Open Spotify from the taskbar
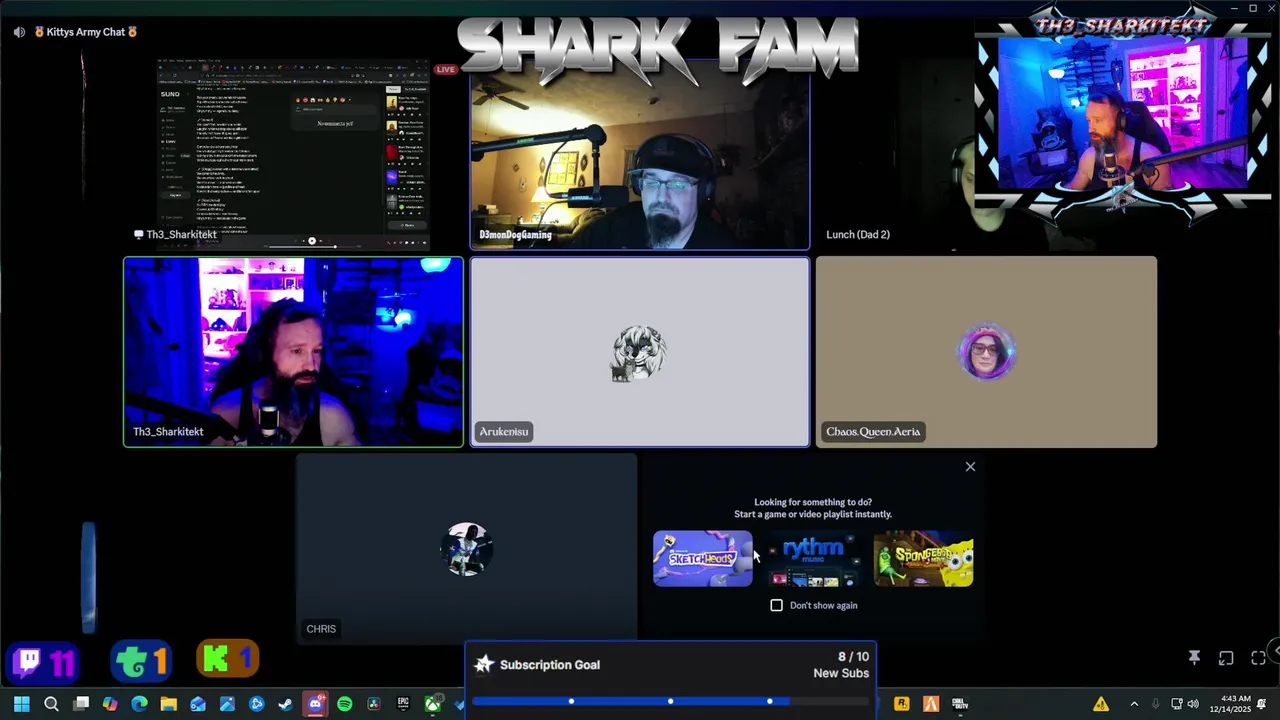The height and width of the screenshot is (720, 1280). point(344,704)
